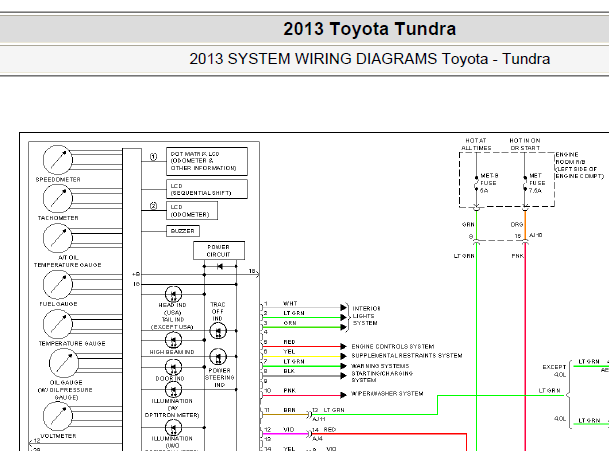Click the GRN wire label below MET-B fuse
Image resolution: width=609 pixels, height=451 pixels.
click(x=468, y=225)
